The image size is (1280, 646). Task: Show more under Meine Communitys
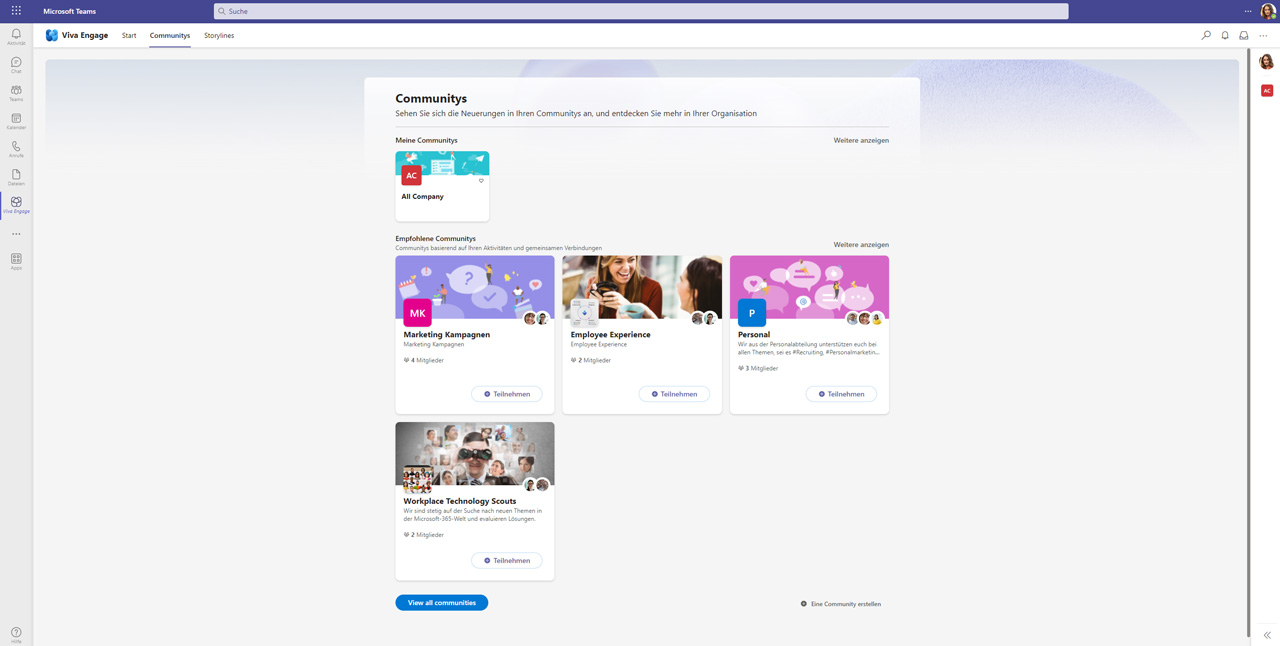(x=861, y=140)
